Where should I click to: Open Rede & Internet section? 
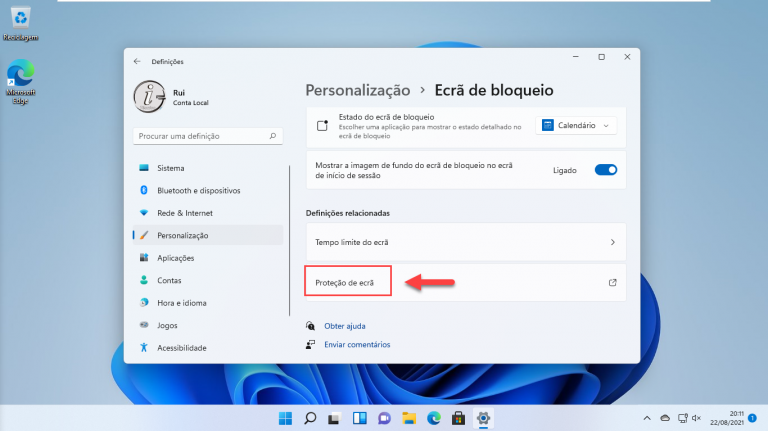click(x=208, y=213)
